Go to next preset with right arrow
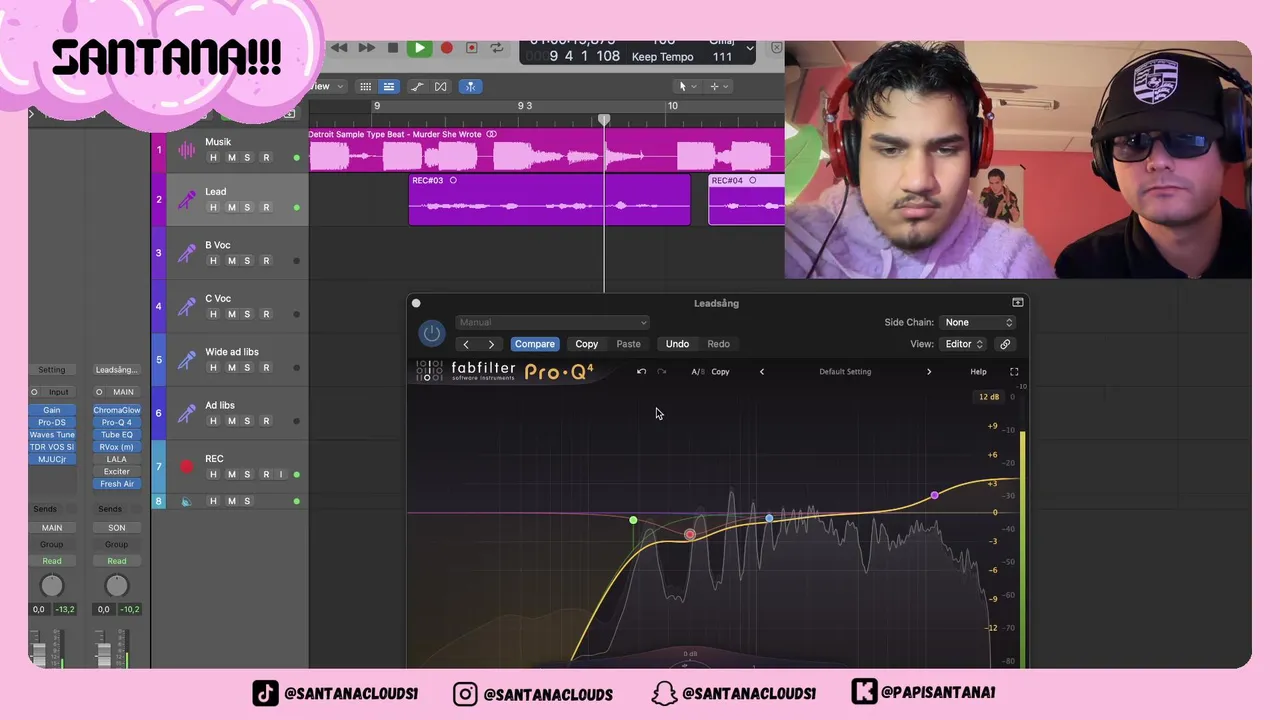This screenshot has width=1280, height=720. pyautogui.click(x=491, y=344)
